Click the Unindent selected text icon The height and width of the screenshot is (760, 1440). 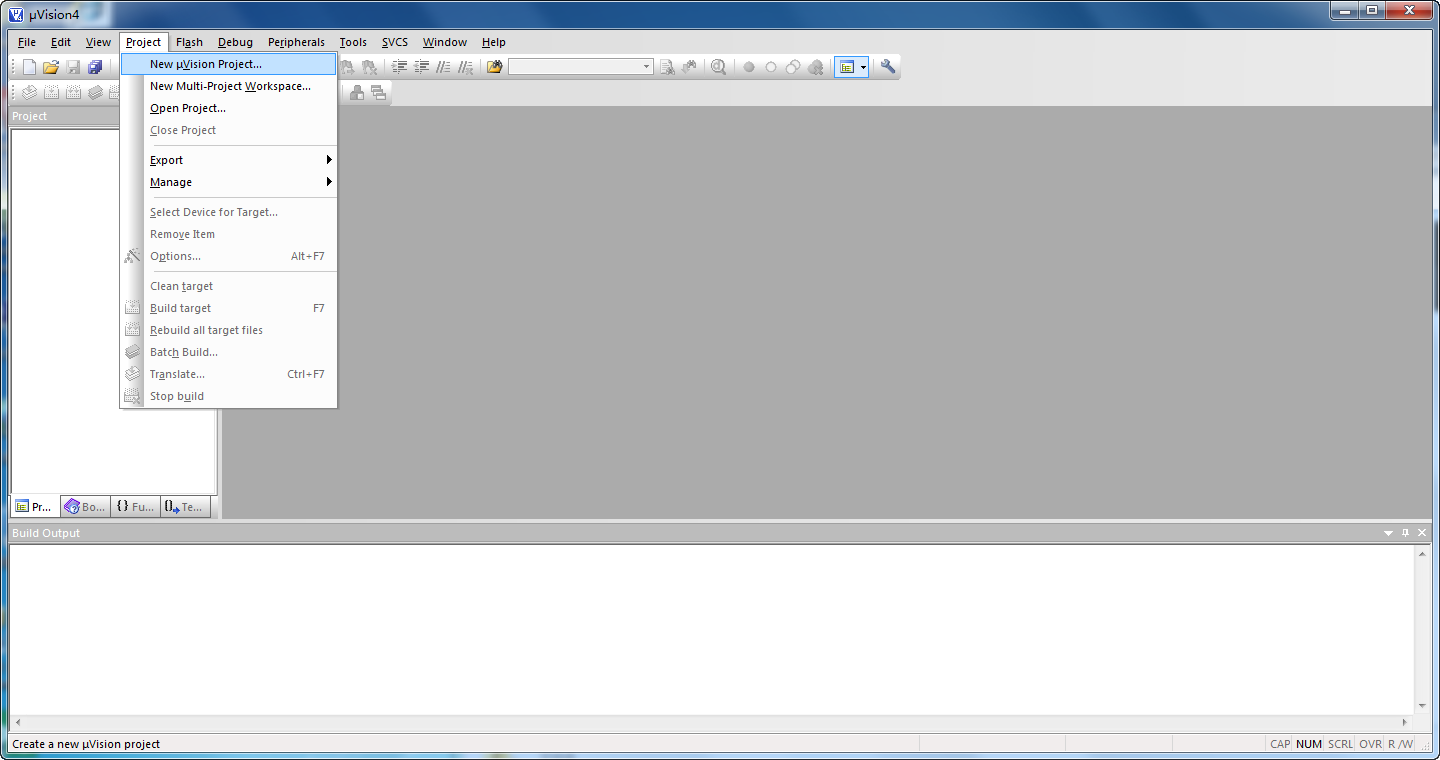tap(422, 67)
